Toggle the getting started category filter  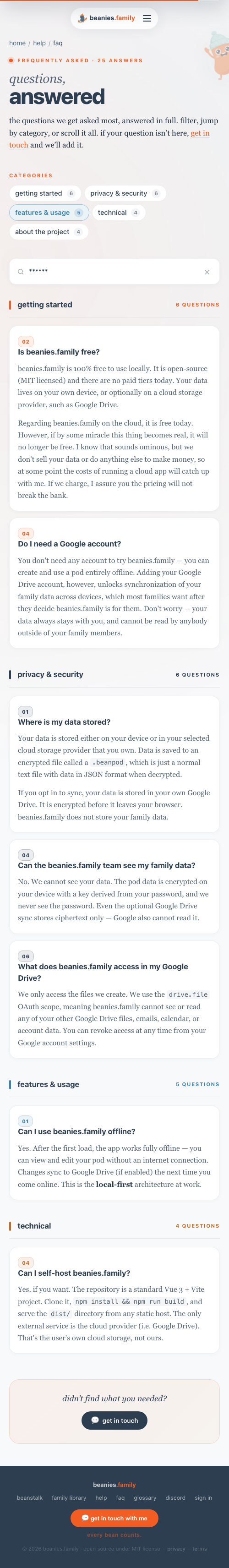[45, 194]
